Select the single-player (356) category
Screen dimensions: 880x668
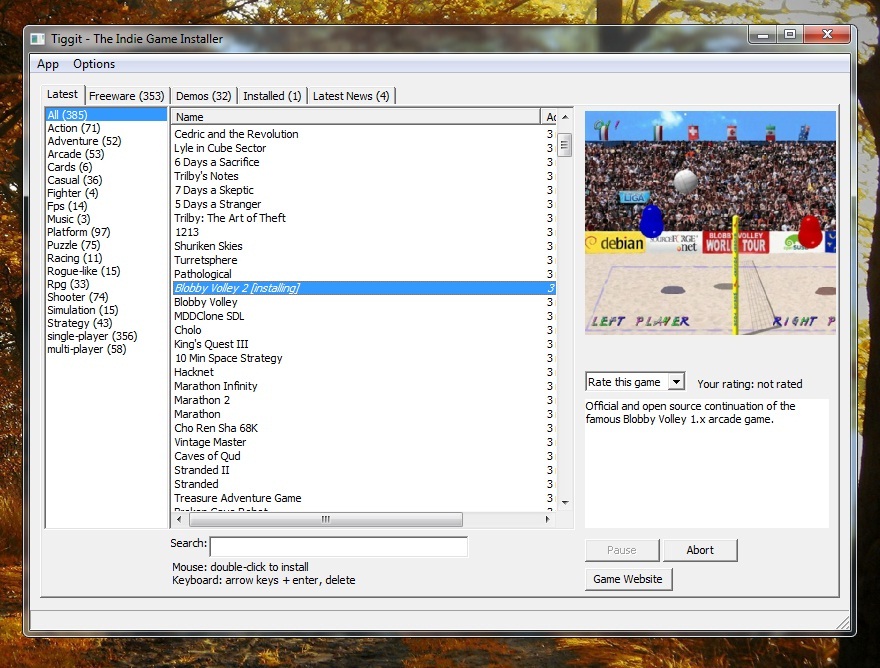[x=106, y=336]
